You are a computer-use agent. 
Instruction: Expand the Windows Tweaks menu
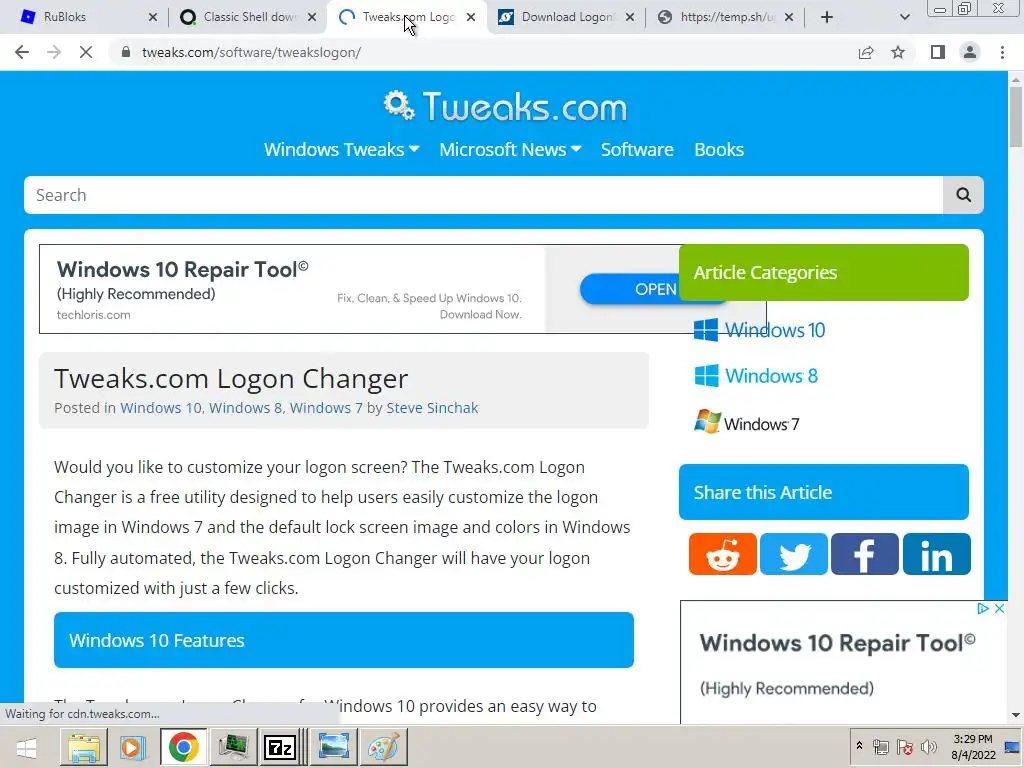(342, 150)
